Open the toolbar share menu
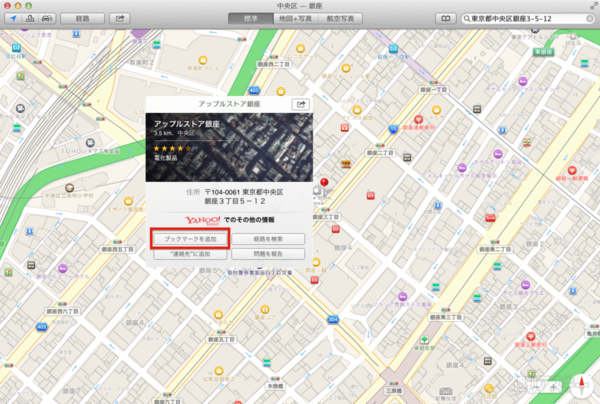This screenshot has width=600, height=404. [x=120, y=18]
